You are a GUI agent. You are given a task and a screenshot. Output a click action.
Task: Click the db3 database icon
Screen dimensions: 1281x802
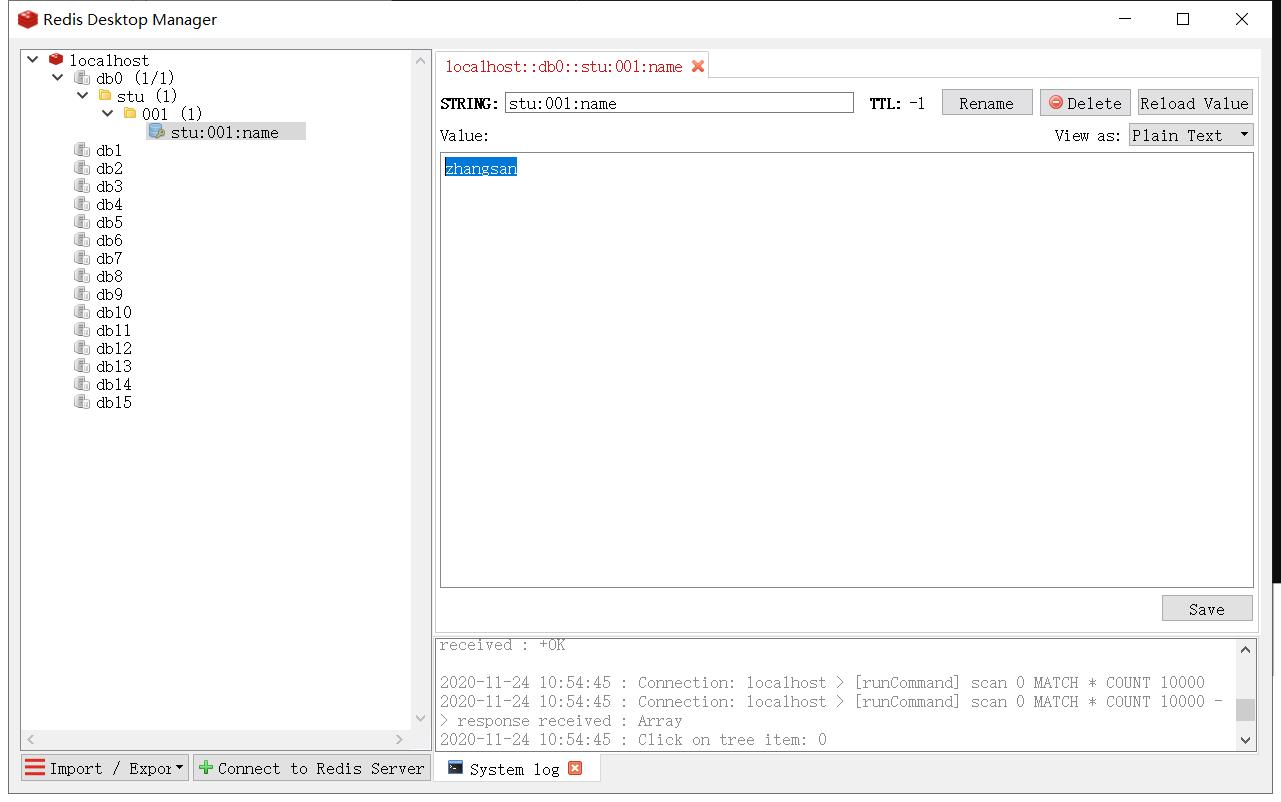point(82,186)
